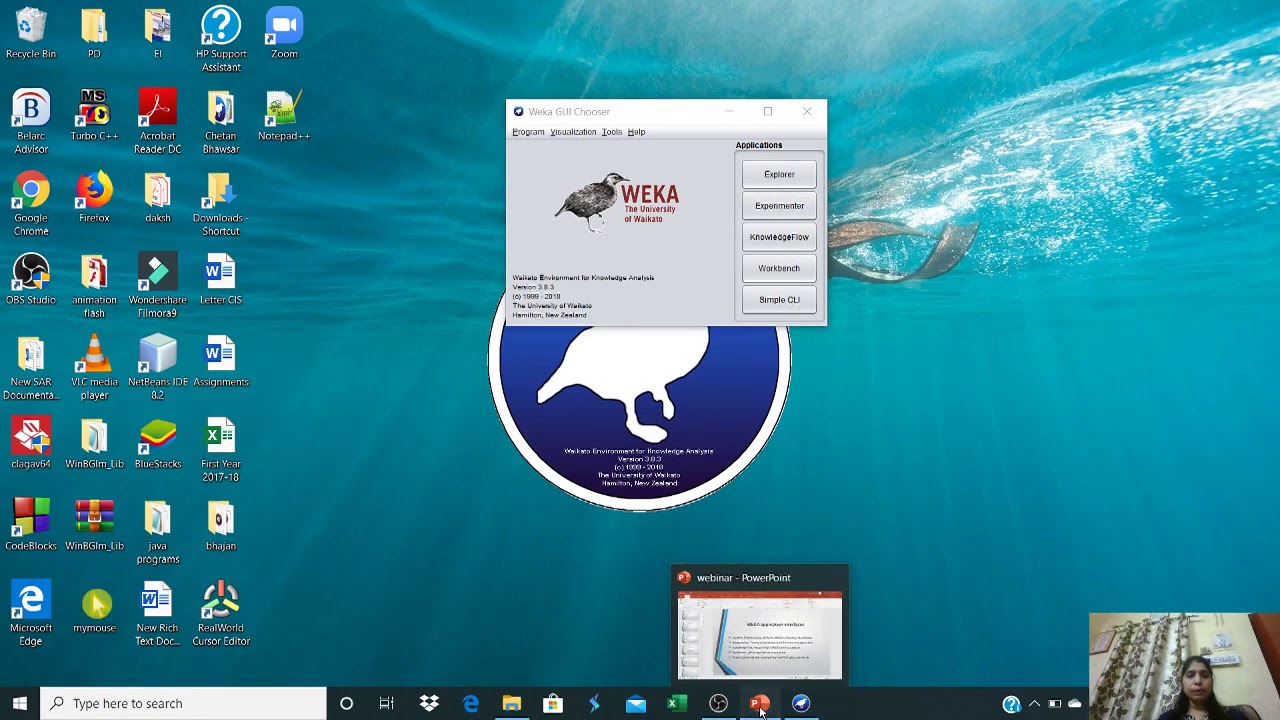
Task: Open WinBGIm_Lib WinRAR archive icon
Action: (94, 525)
